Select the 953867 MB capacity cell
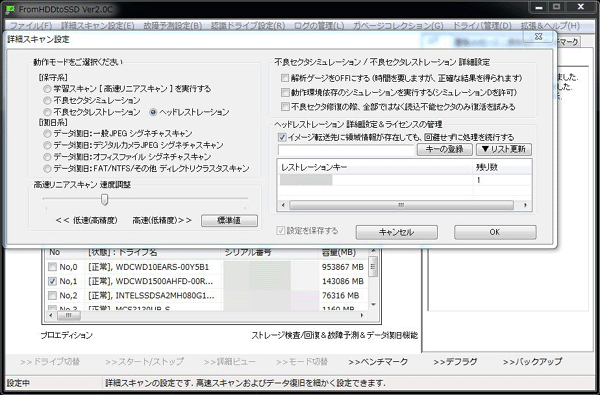 tap(343, 267)
